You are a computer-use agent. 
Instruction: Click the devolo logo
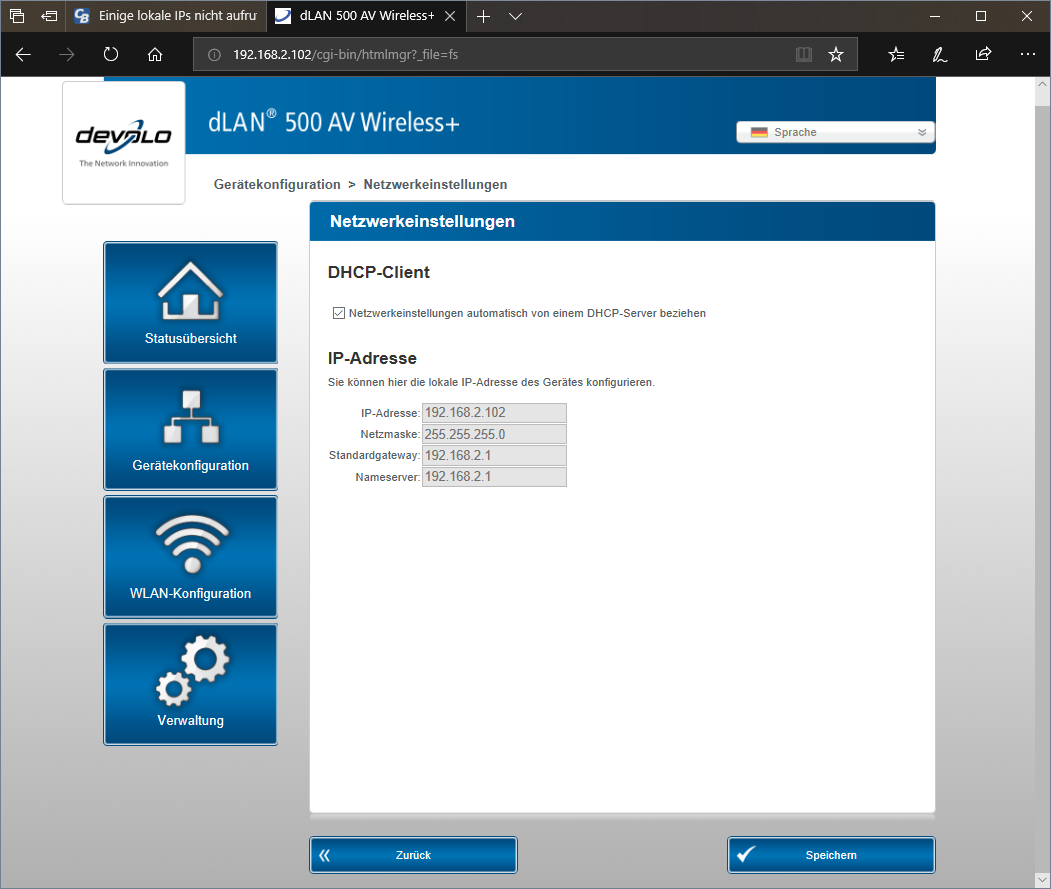coord(123,143)
